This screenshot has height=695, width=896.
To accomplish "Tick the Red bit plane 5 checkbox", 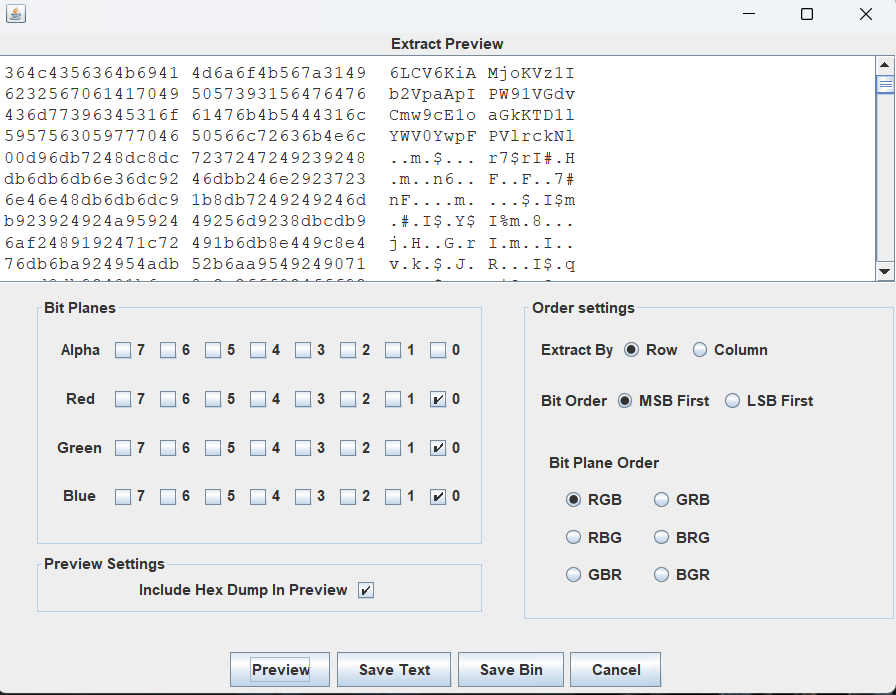I will 213,399.
